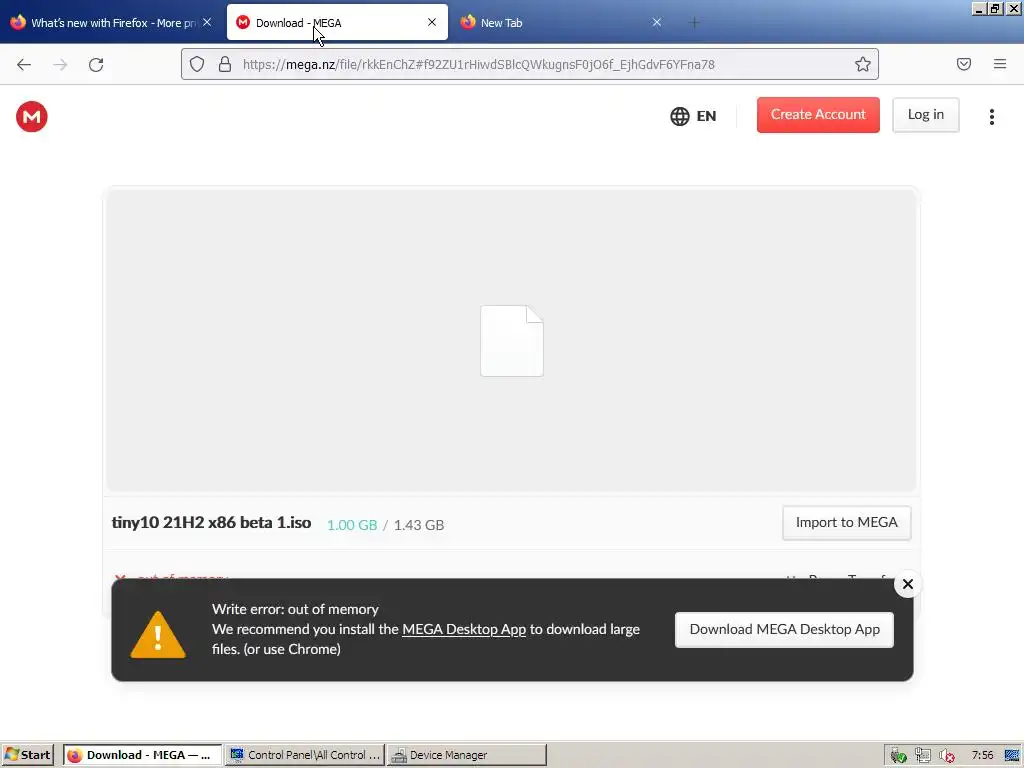This screenshot has height=768, width=1024.
Task: Close the What's new with Firefox tab
Action: tap(207, 22)
